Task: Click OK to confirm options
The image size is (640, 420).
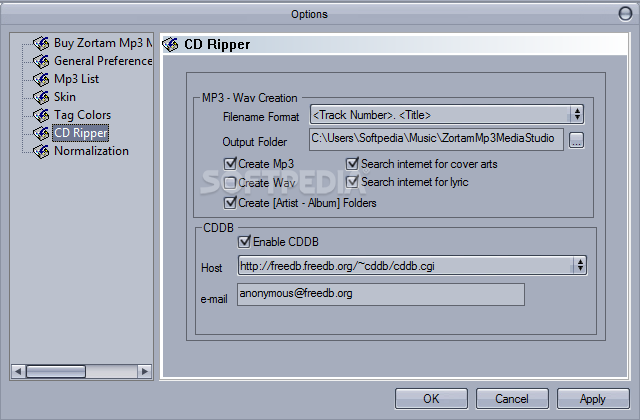Action: pyautogui.click(x=431, y=398)
